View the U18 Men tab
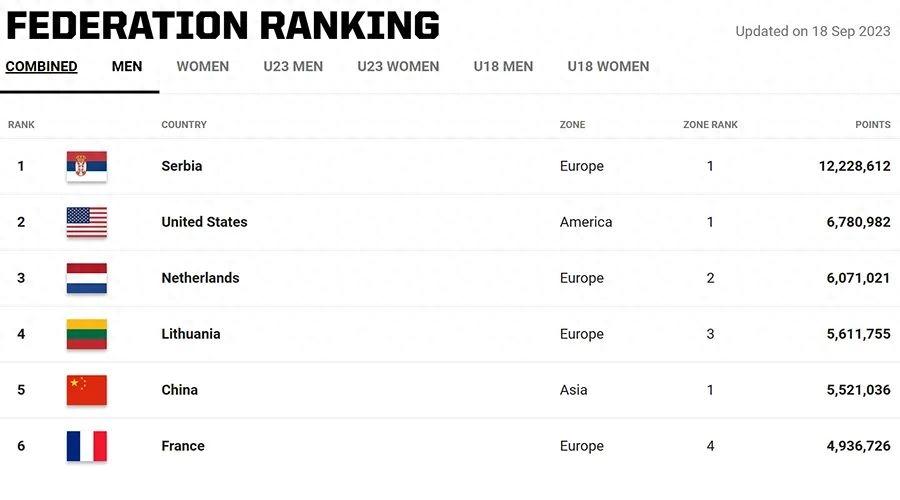This screenshot has width=900, height=500. (503, 67)
